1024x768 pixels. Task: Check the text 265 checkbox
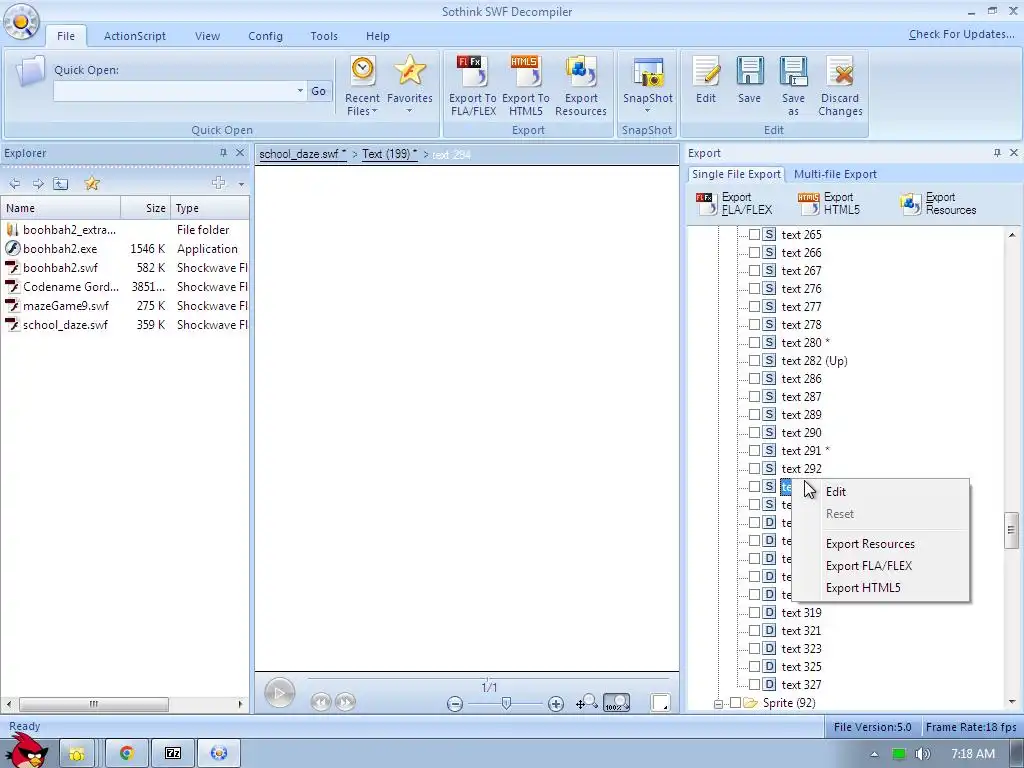754,234
